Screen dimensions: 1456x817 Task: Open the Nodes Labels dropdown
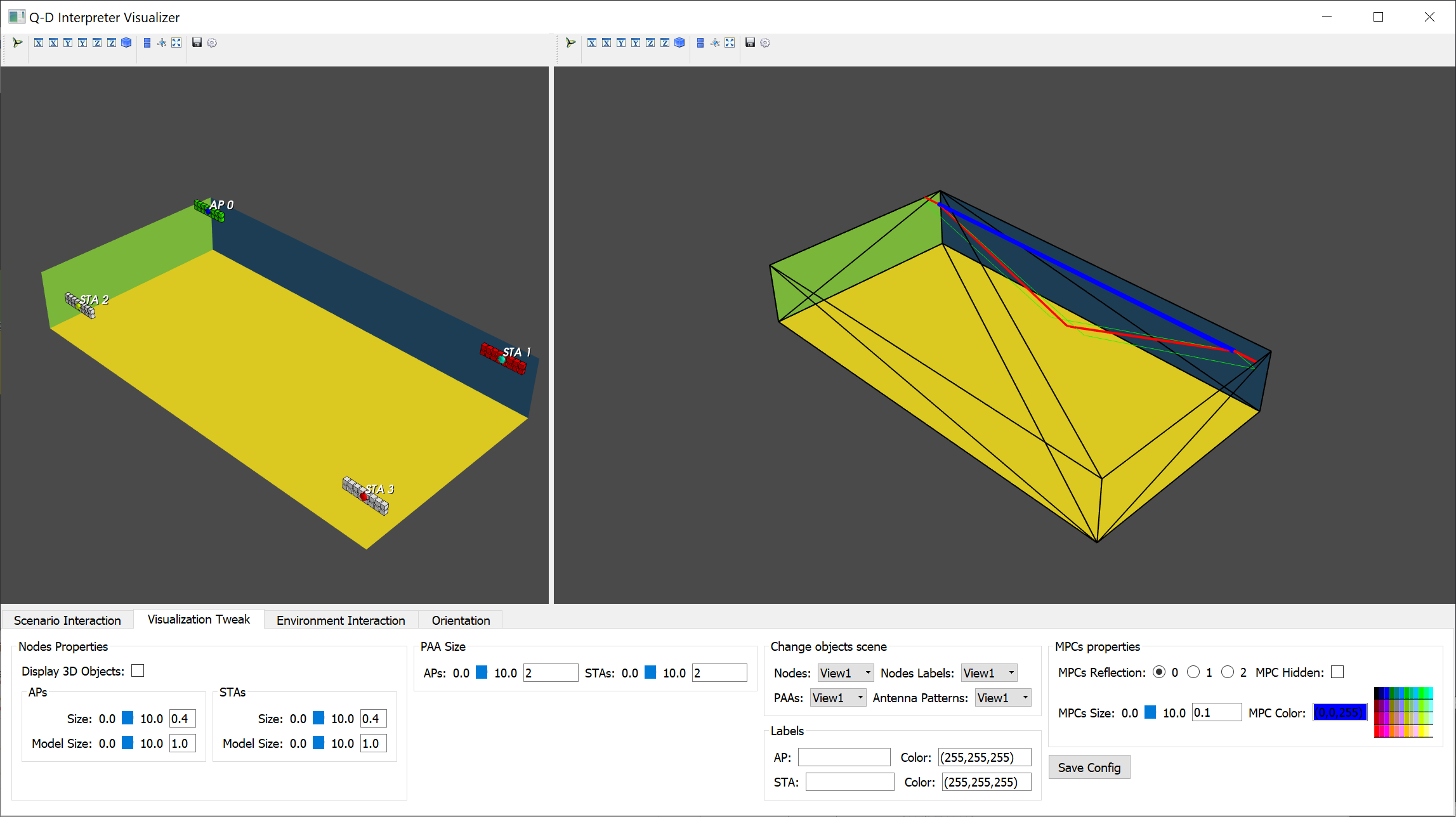pyautogui.click(x=989, y=672)
